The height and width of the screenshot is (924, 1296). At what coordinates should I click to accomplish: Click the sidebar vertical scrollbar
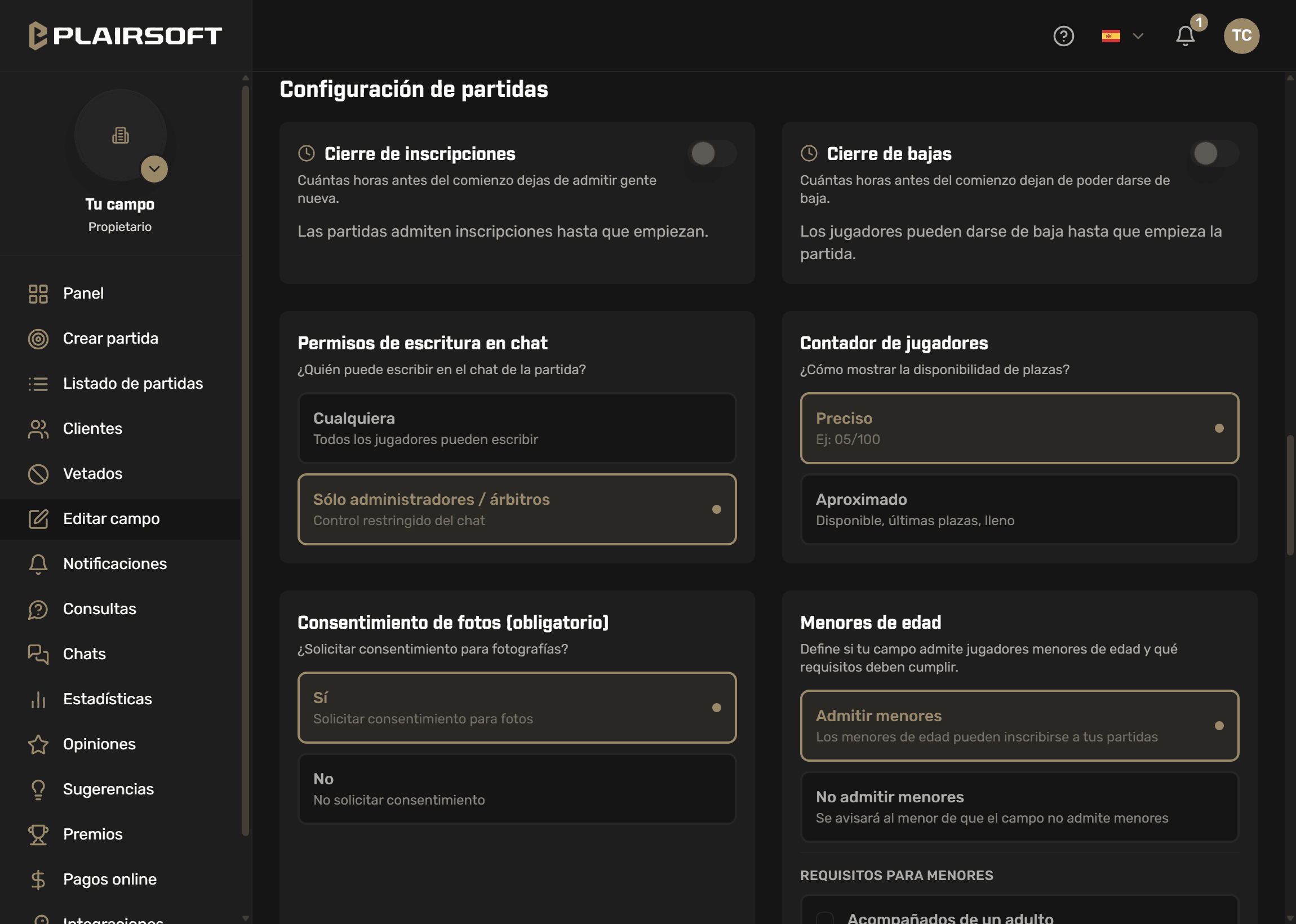[245, 461]
